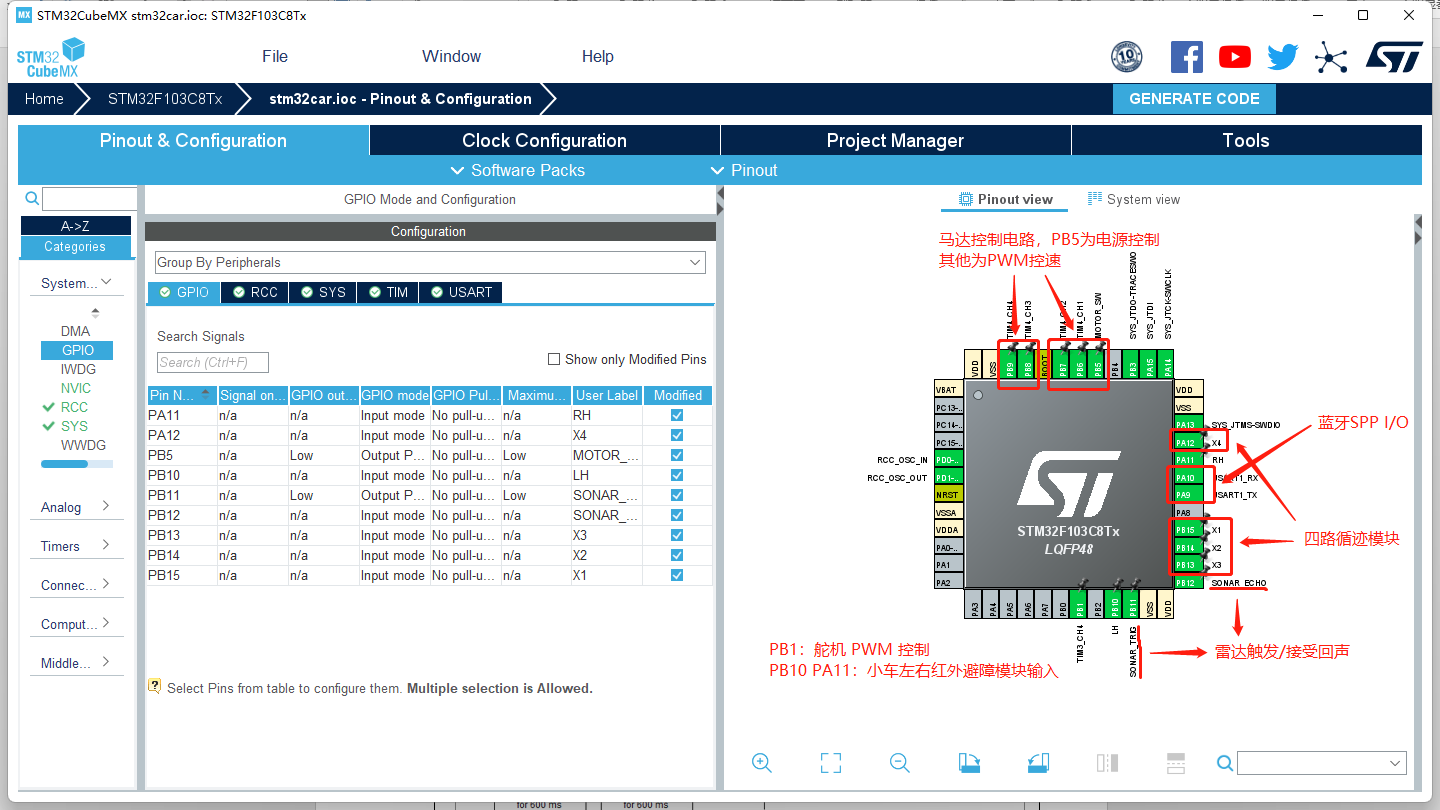Sort categories with A->Z button
Image resolution: width=1440 pixels, height=810 pixels.
(x=76, y=226)
